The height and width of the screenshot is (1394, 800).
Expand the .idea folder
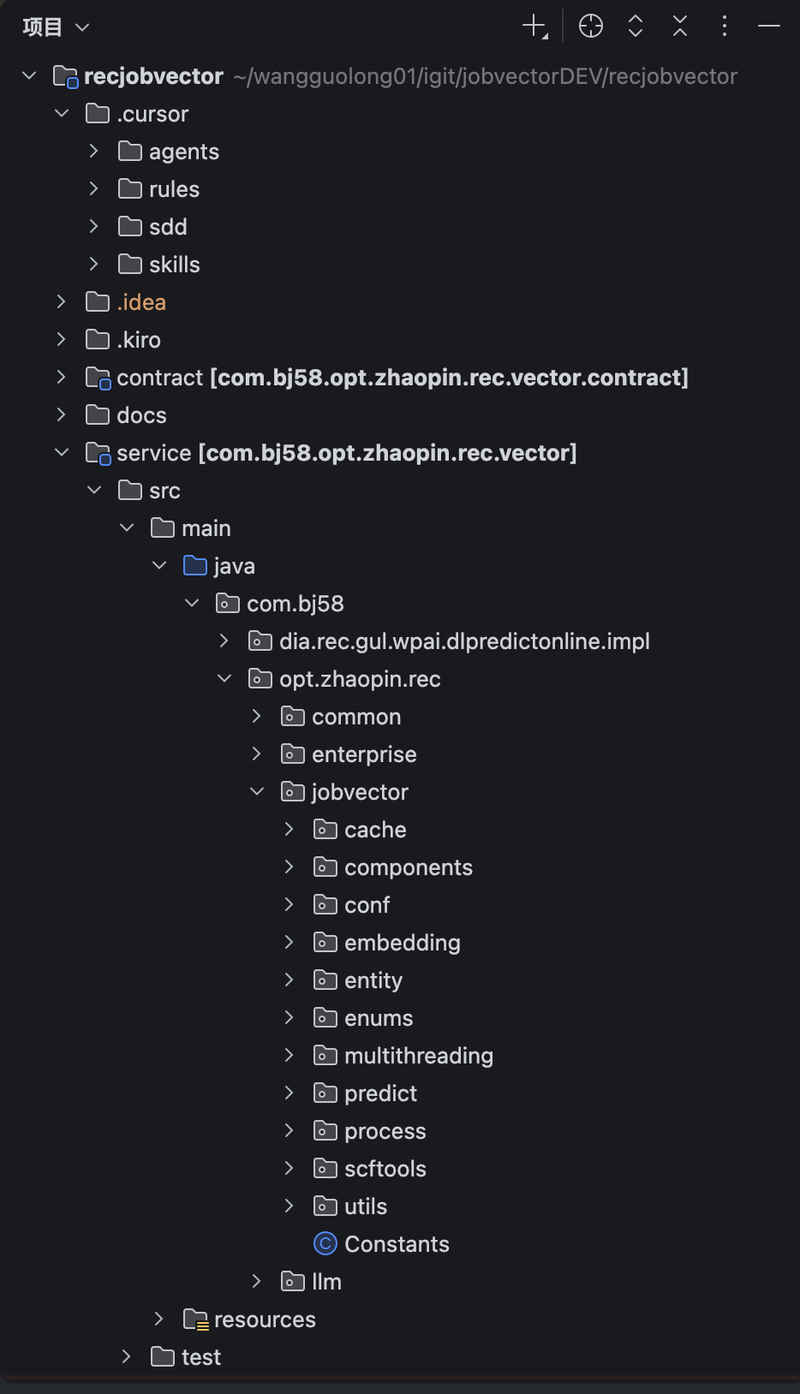click(62, 302)
